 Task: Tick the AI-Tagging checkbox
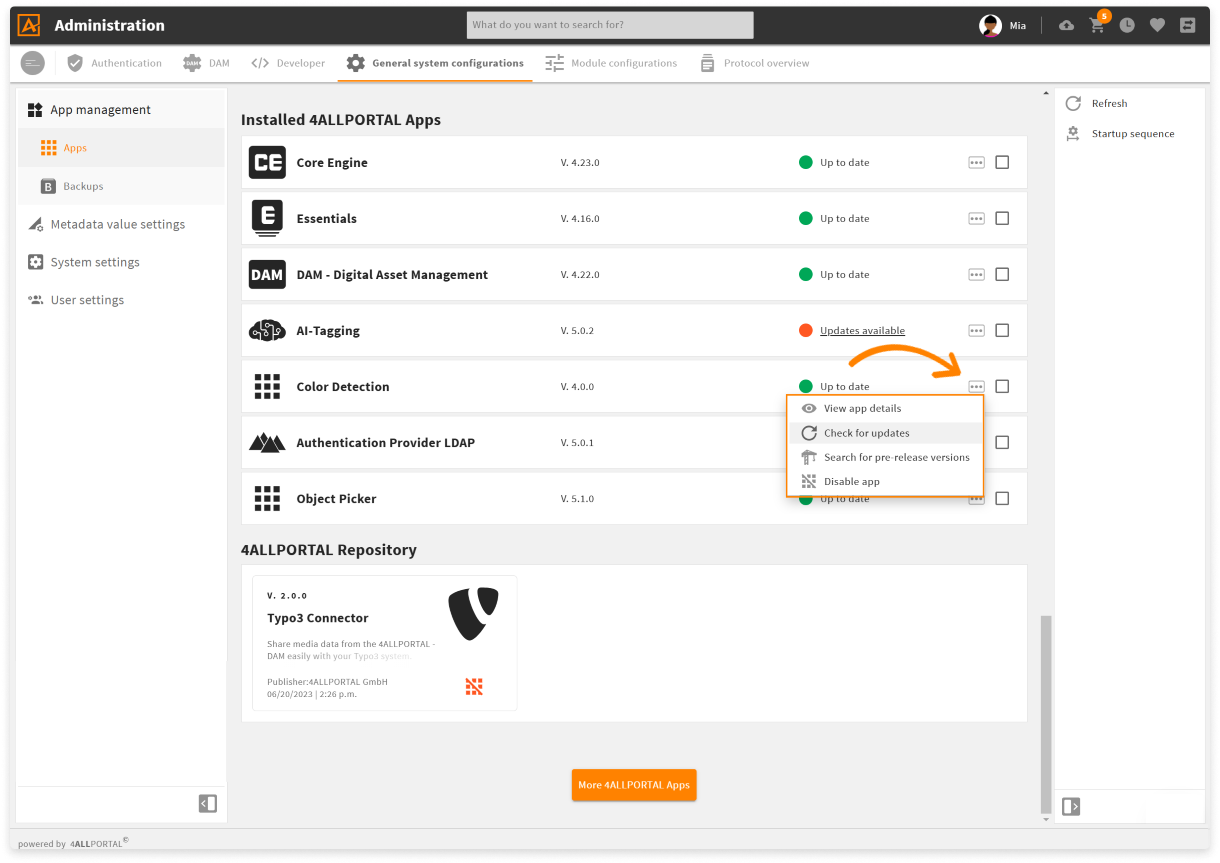pos(1002,331)
